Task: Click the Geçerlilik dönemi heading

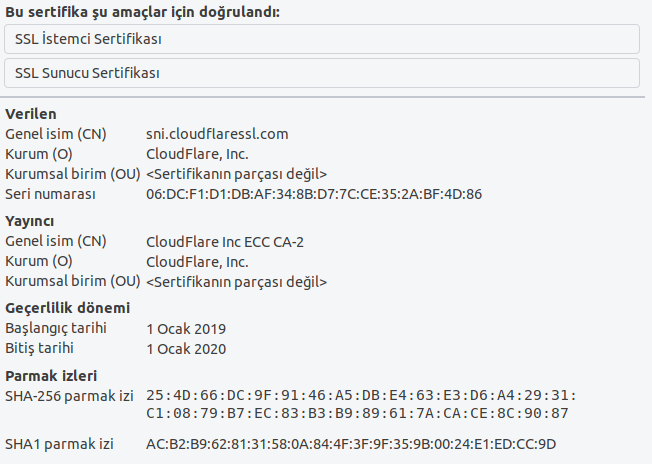Action: [68, 308]
